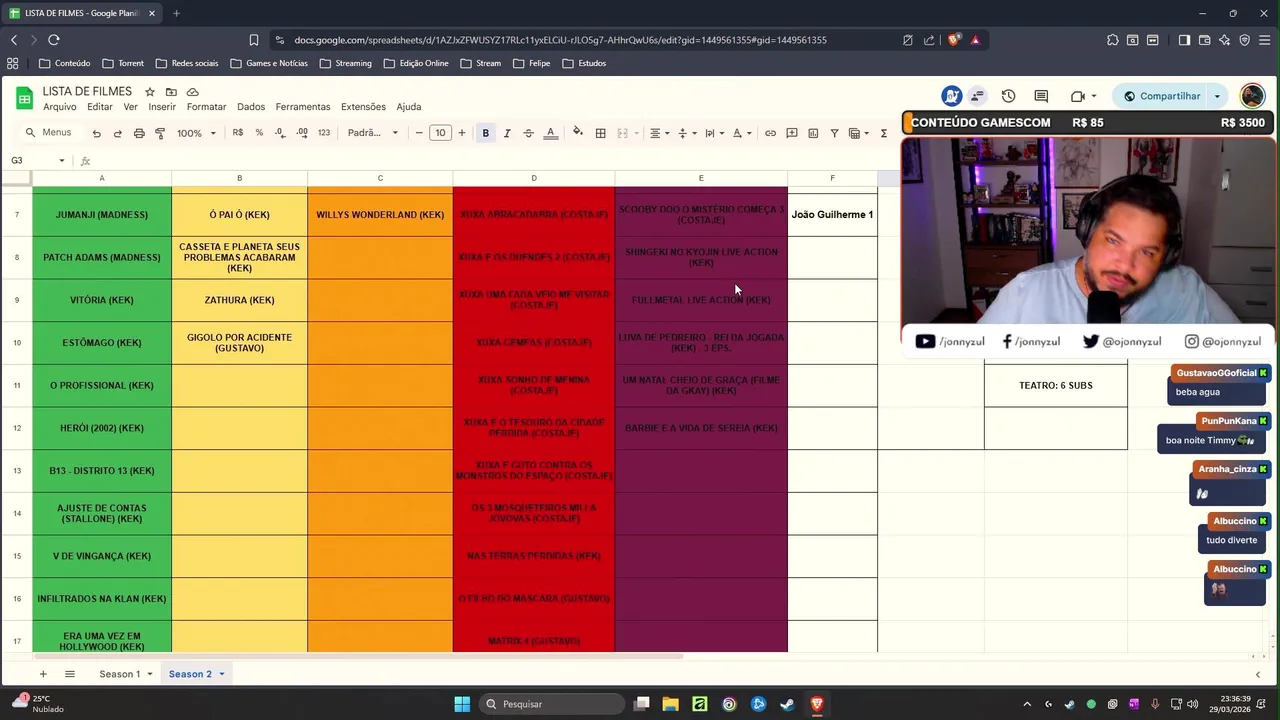Redo the last action in the toolbar
The image size is (1280, 720).
coord(117,133)
